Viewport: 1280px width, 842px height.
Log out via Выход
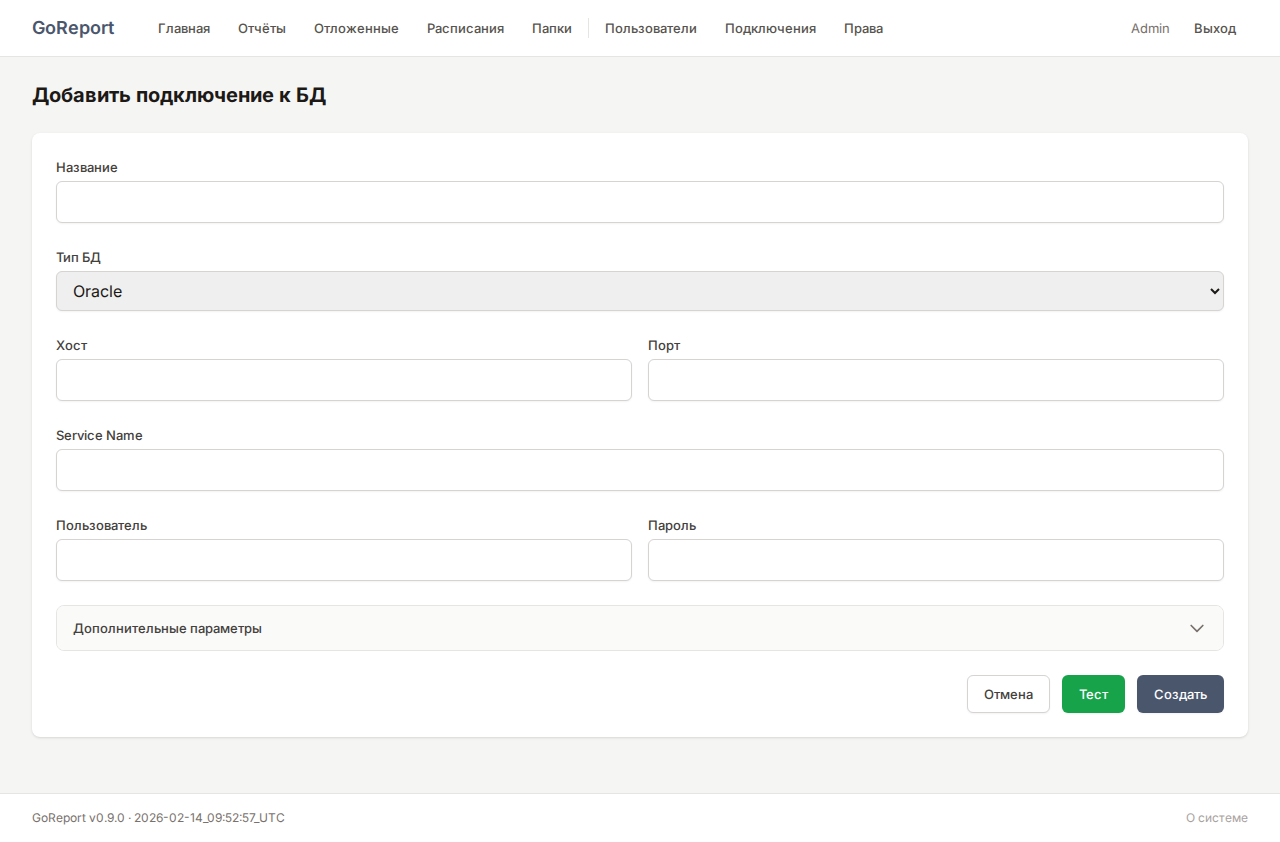click(1214, 28)
